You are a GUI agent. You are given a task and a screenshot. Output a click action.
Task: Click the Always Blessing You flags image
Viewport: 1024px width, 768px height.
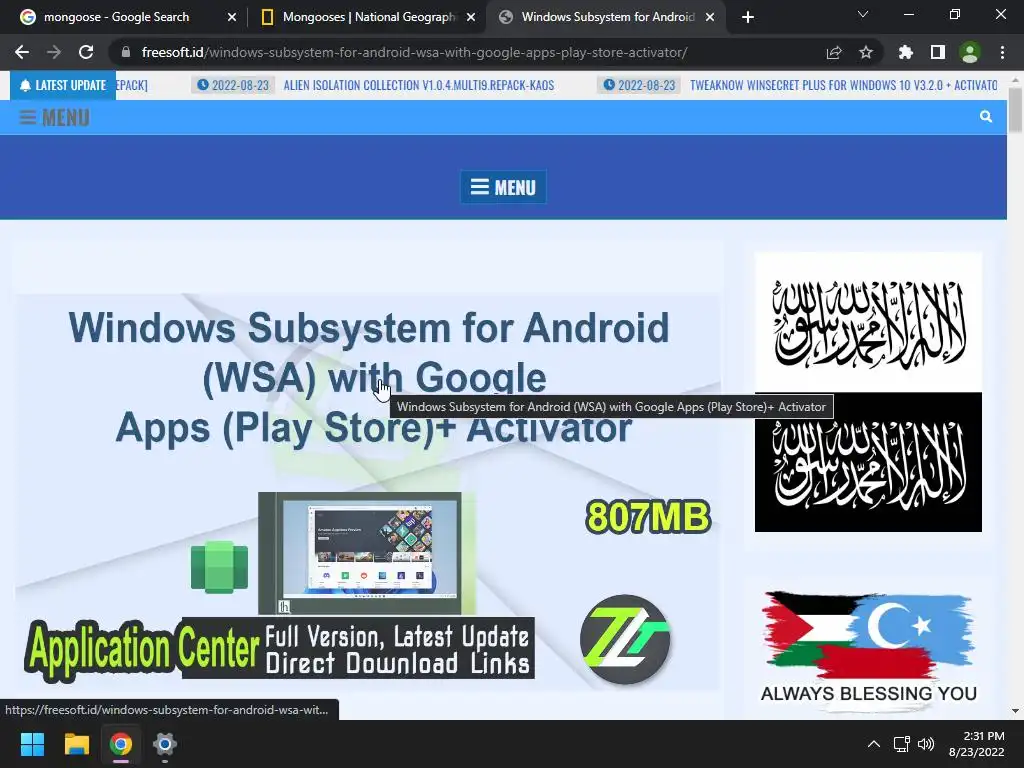point(868,647)
